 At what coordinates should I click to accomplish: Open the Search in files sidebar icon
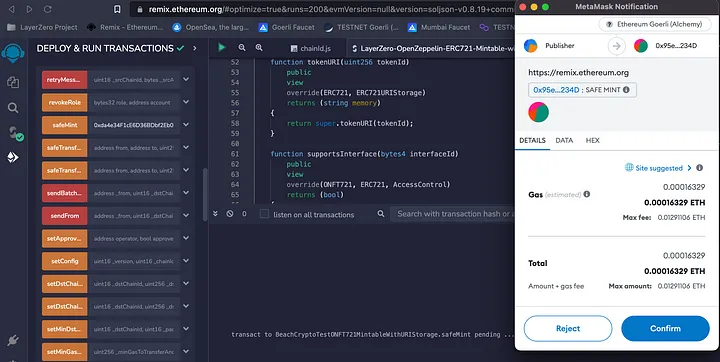(13, 108)
